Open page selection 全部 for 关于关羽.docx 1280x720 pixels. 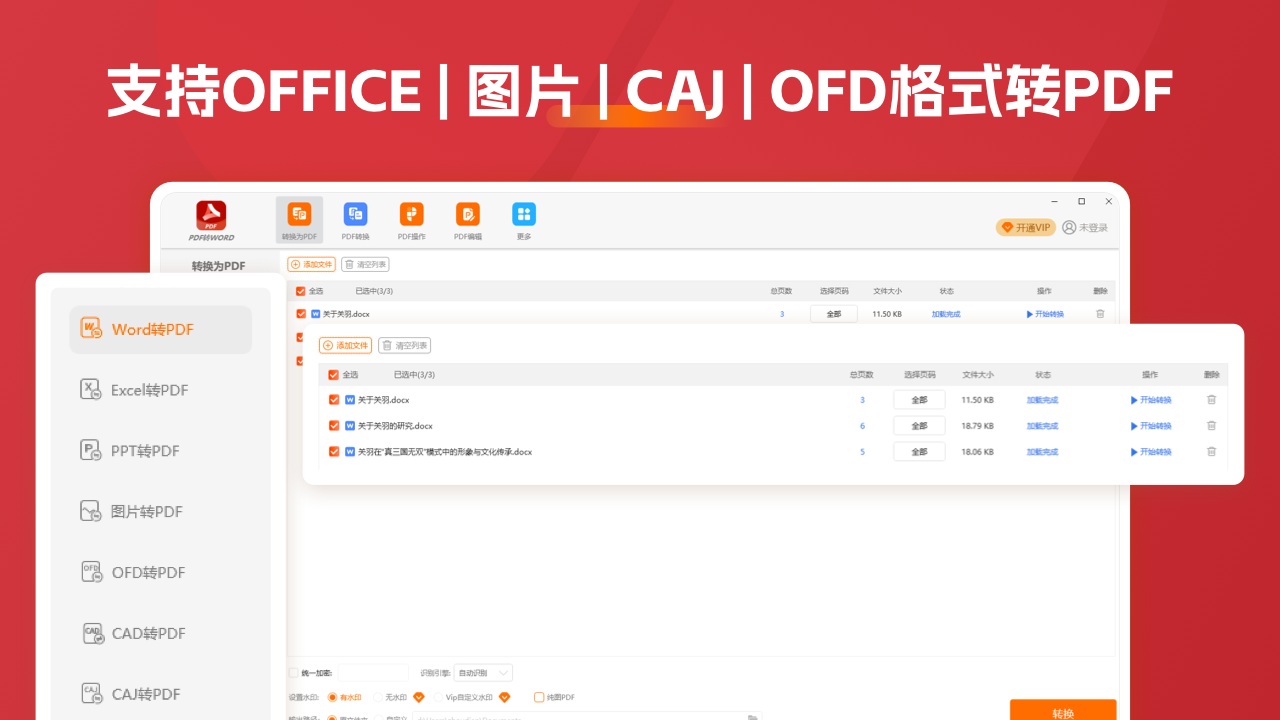pyautogui.click(x=918, y=399)
